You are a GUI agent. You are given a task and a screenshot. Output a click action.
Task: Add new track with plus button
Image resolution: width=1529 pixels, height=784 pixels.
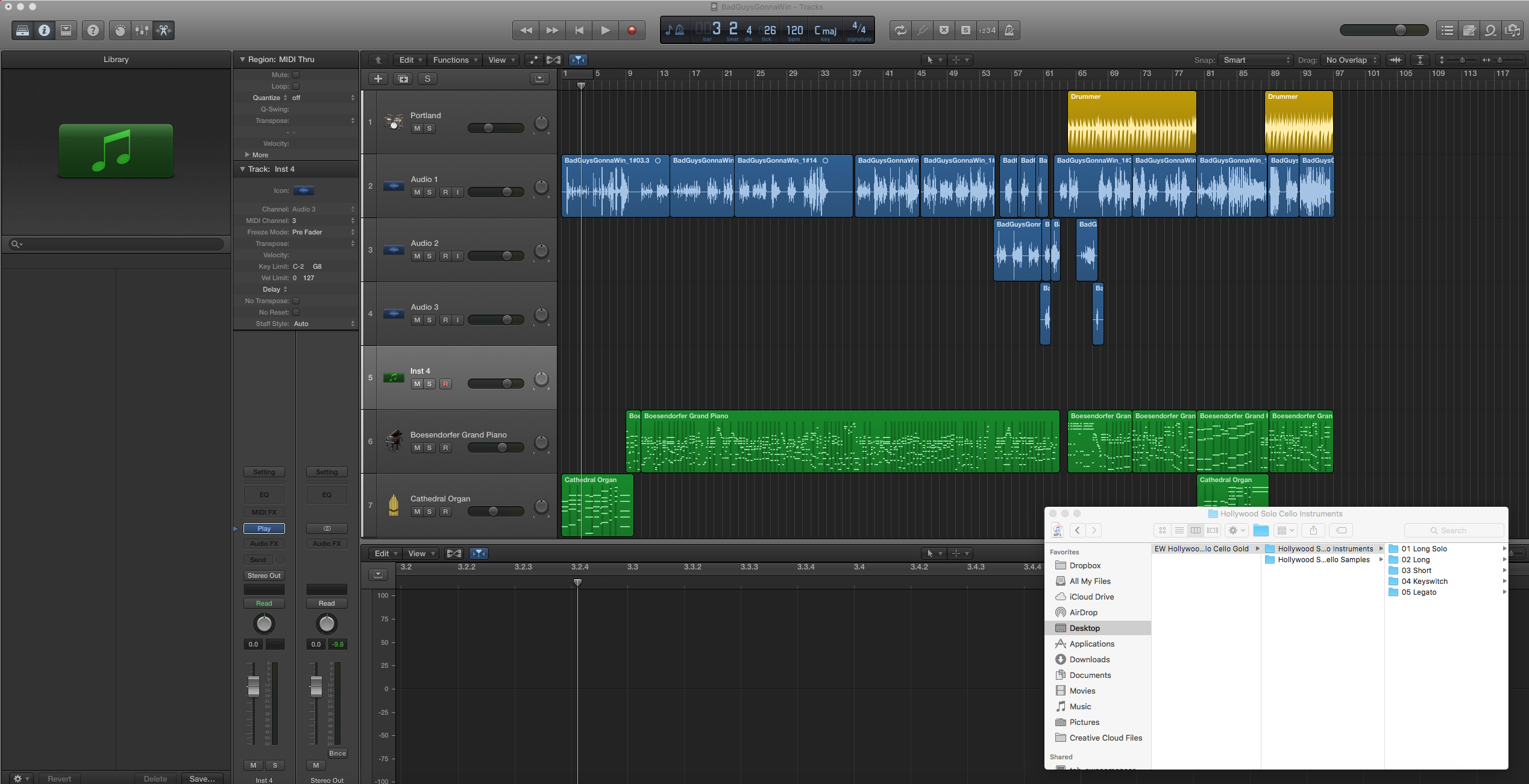coord(378,79)
